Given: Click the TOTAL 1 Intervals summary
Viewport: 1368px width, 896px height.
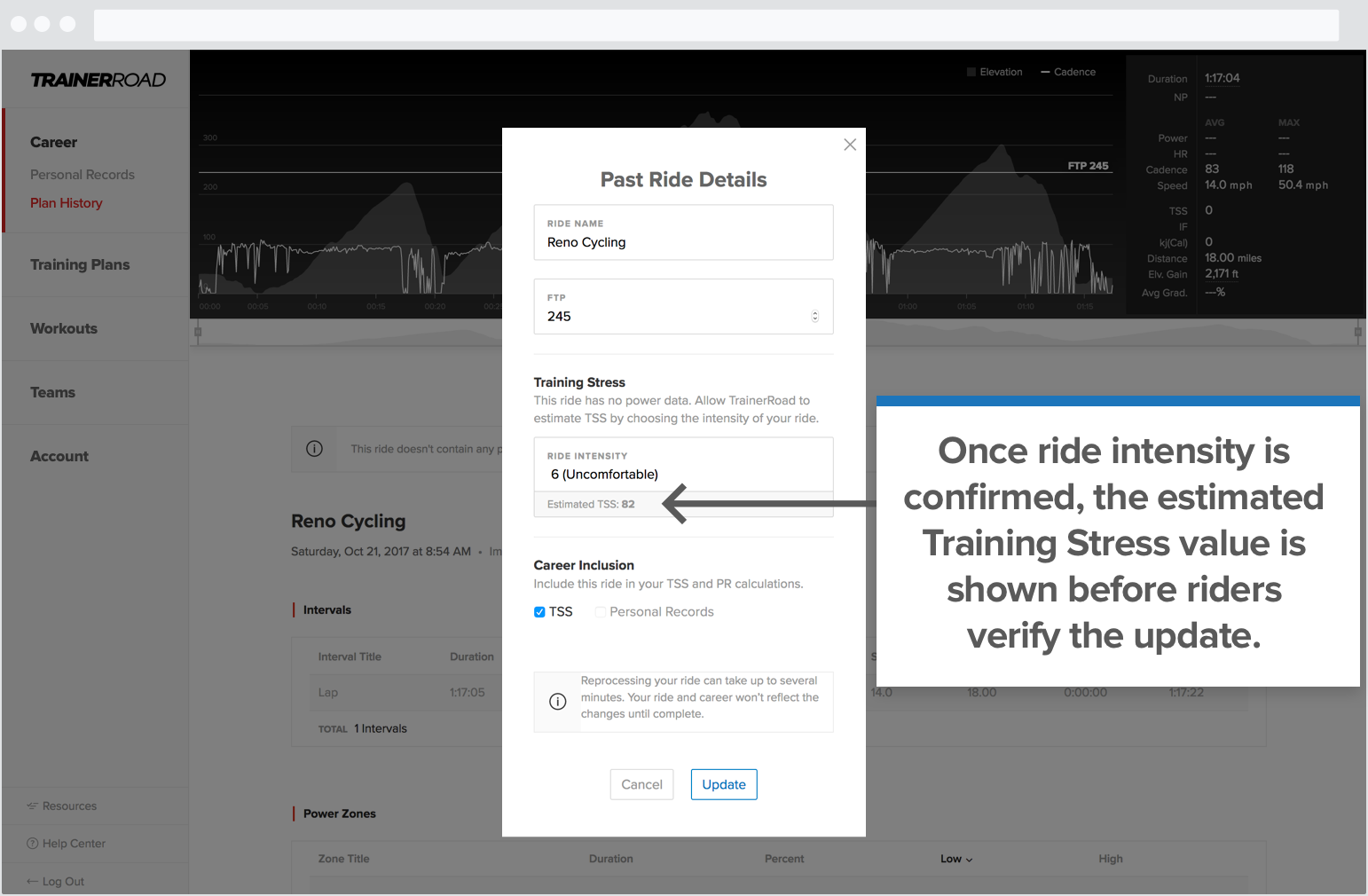Looking at the screenshot, I should 363,729.
